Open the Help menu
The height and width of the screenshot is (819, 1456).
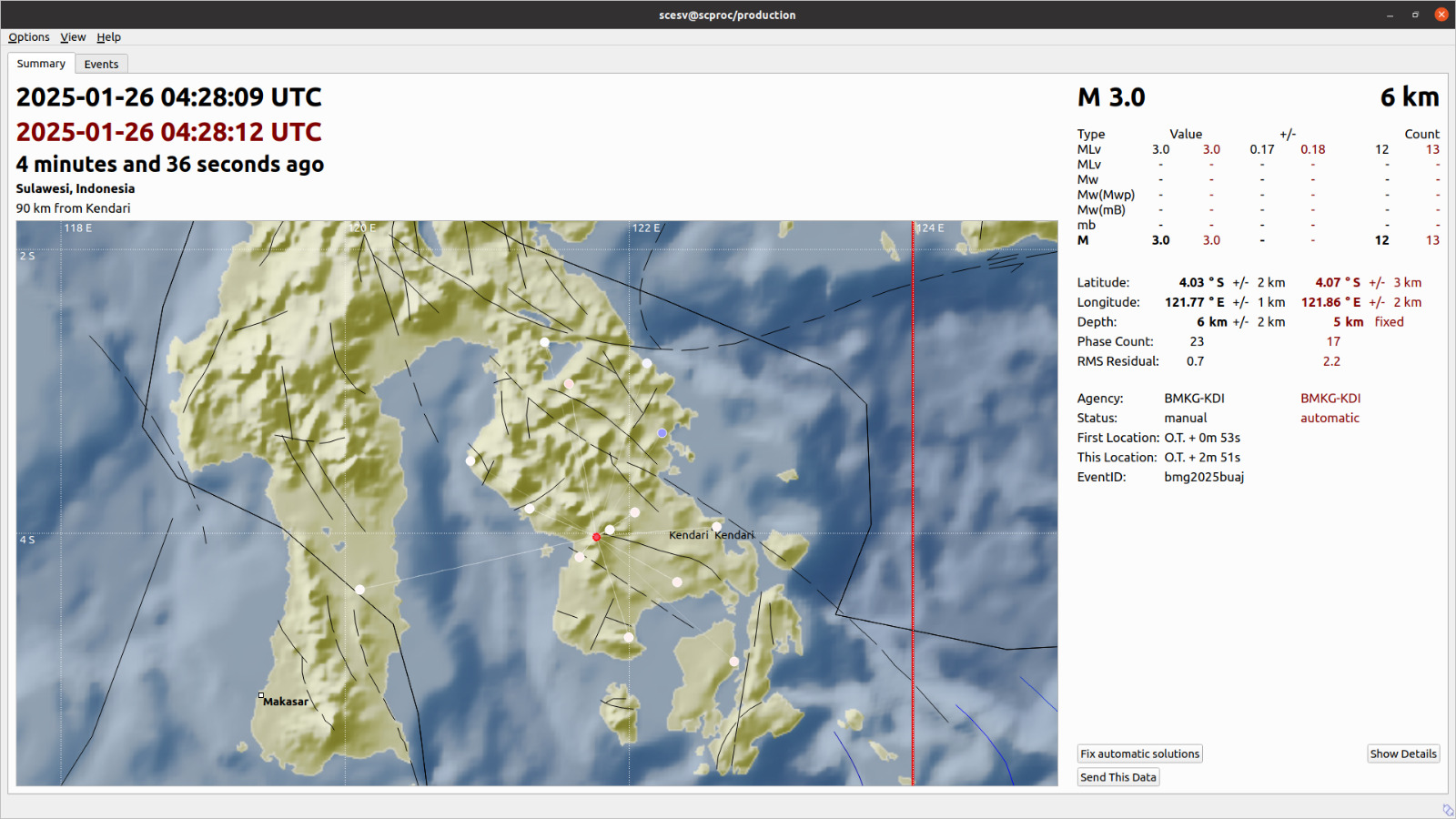tap(109, 37)
